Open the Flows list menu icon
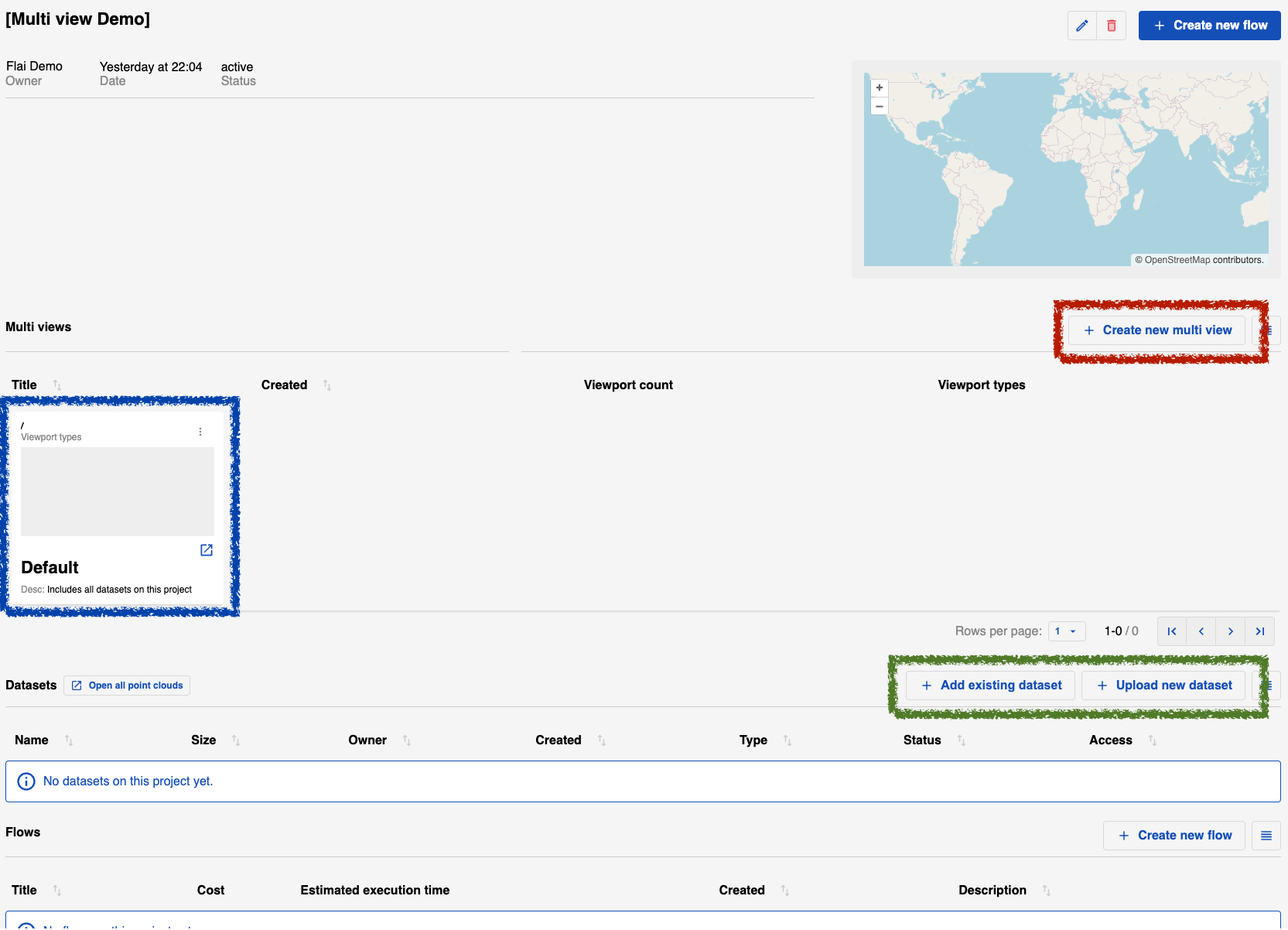Image resolution: width=1288 pixels, height=930 pixels. point(1266,836)
